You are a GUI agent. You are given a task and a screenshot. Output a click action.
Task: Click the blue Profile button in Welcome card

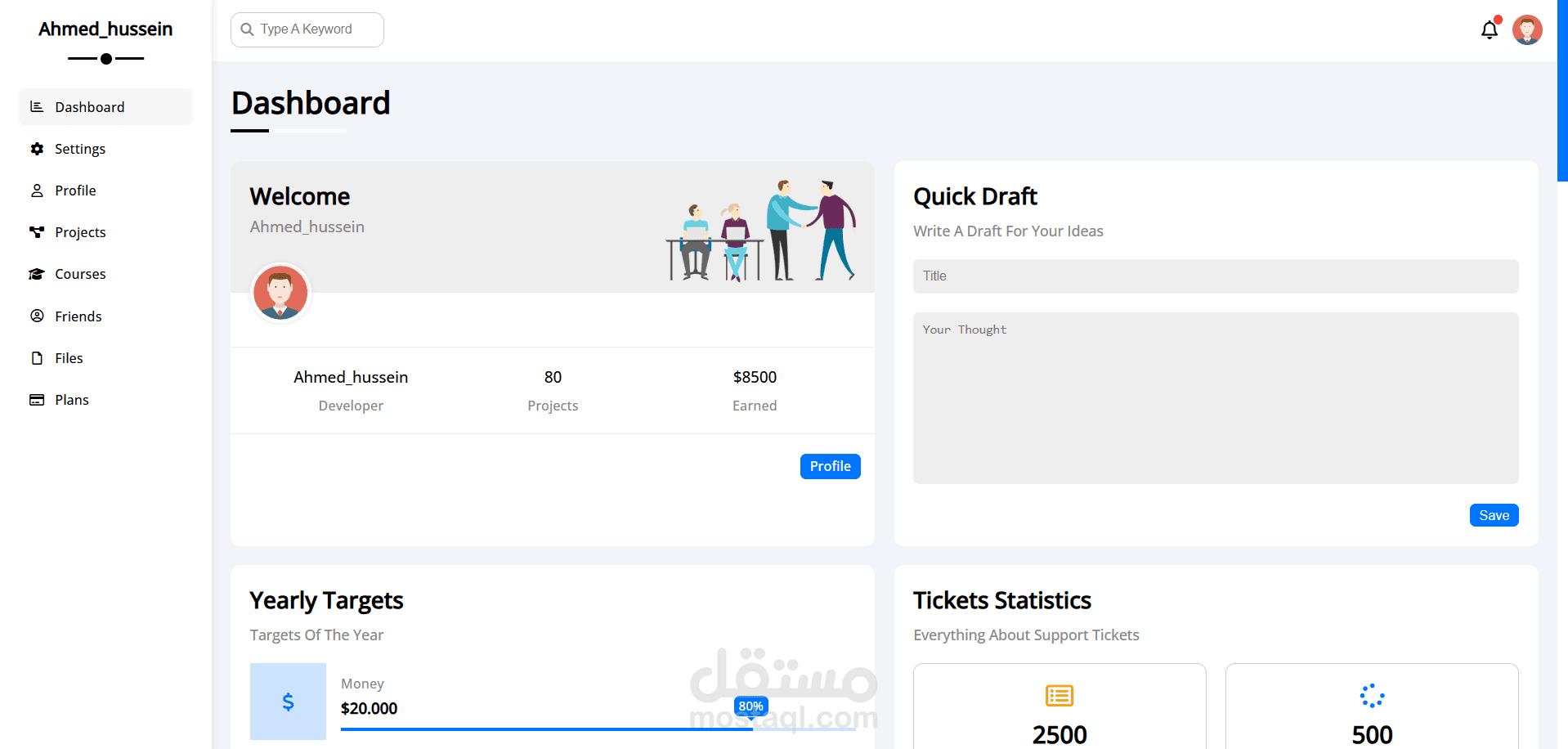click(x=831, y=466)
